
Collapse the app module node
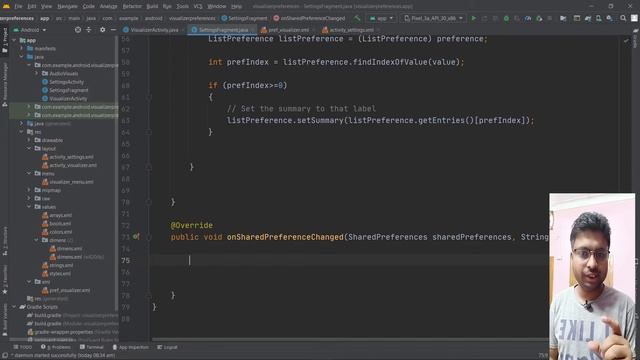pos(14,40)
